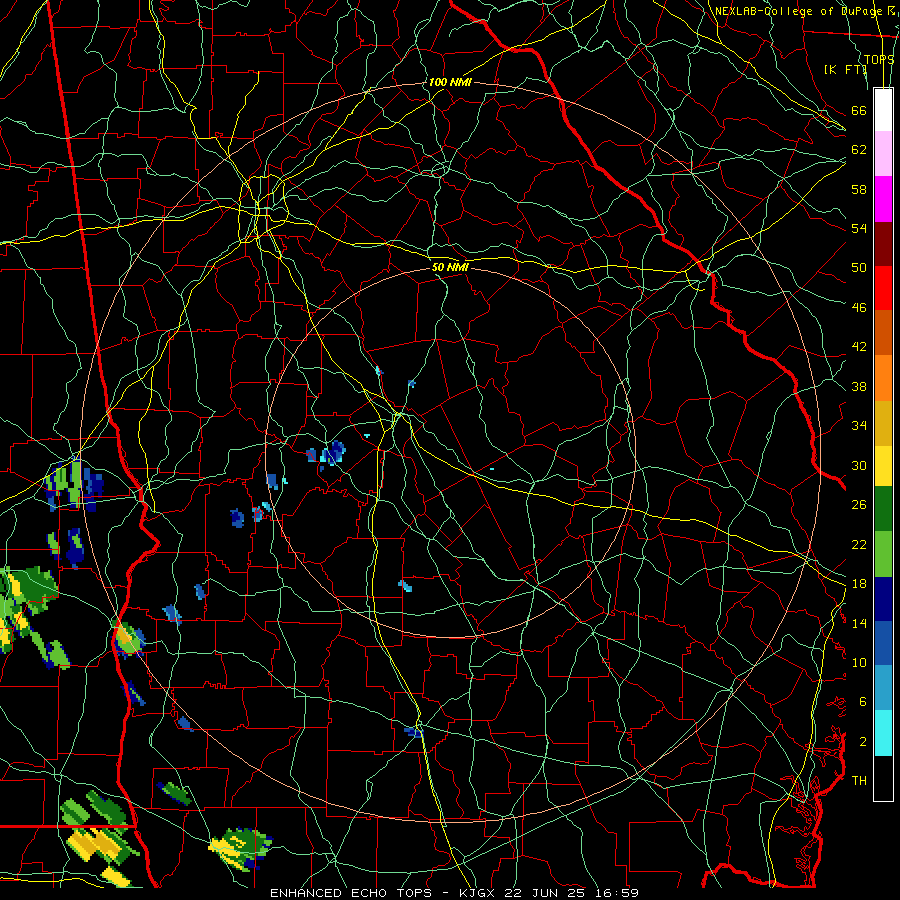Image resolution: width=900 pixels, height=900 pixels.
Task: Click the '46' legend value label
Action: tap(859, 308)
